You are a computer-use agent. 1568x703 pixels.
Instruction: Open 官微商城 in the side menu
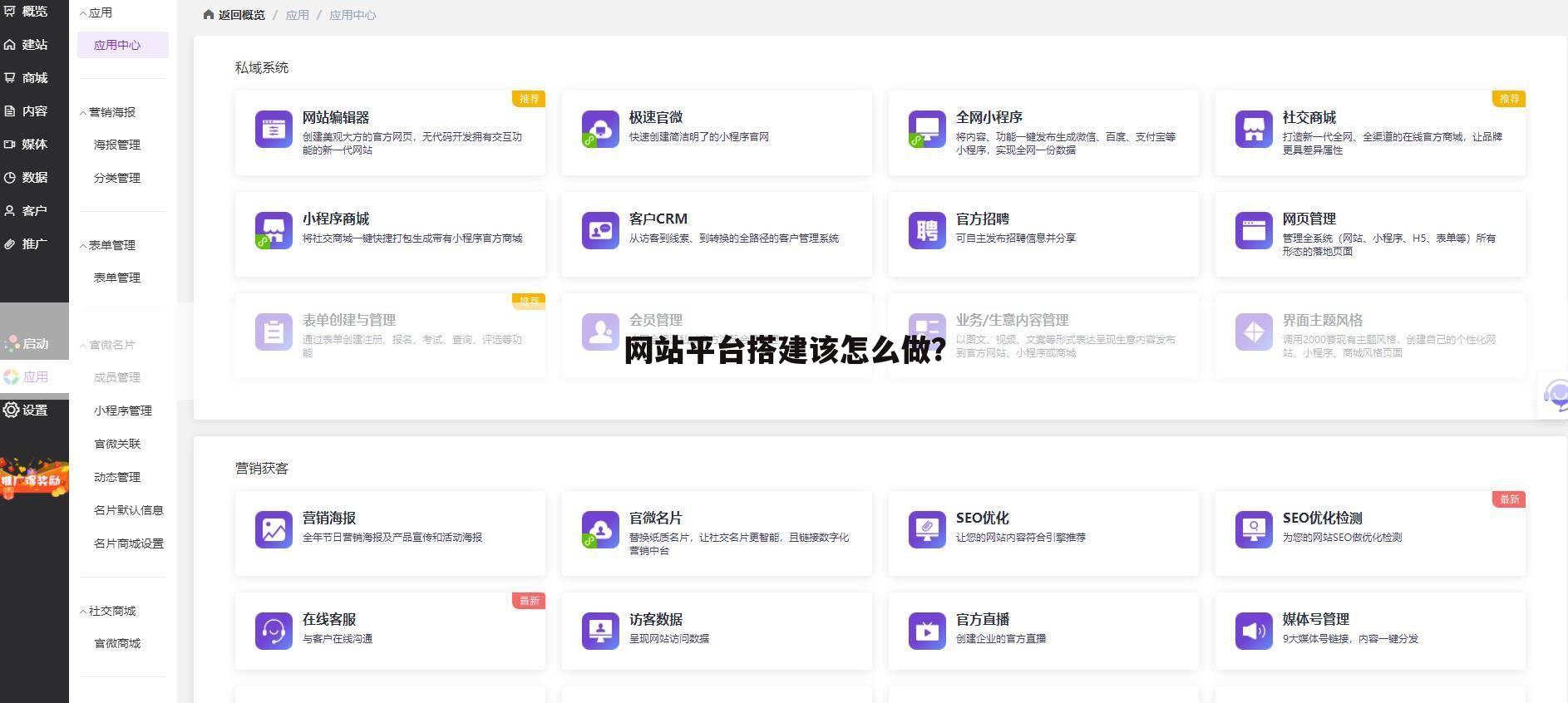(117, 643)
